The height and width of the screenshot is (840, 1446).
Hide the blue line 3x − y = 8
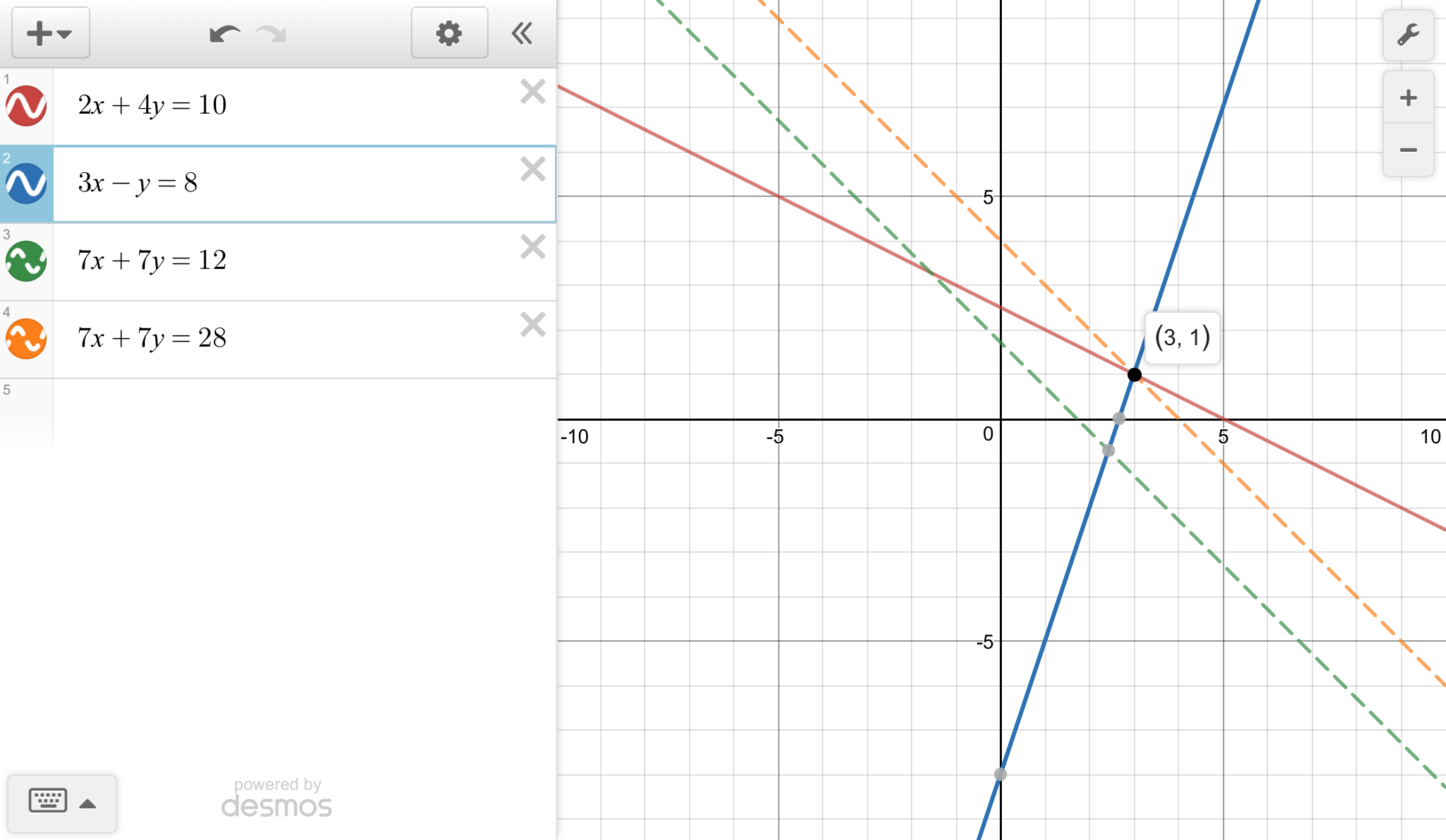click(x=26, y=184)
